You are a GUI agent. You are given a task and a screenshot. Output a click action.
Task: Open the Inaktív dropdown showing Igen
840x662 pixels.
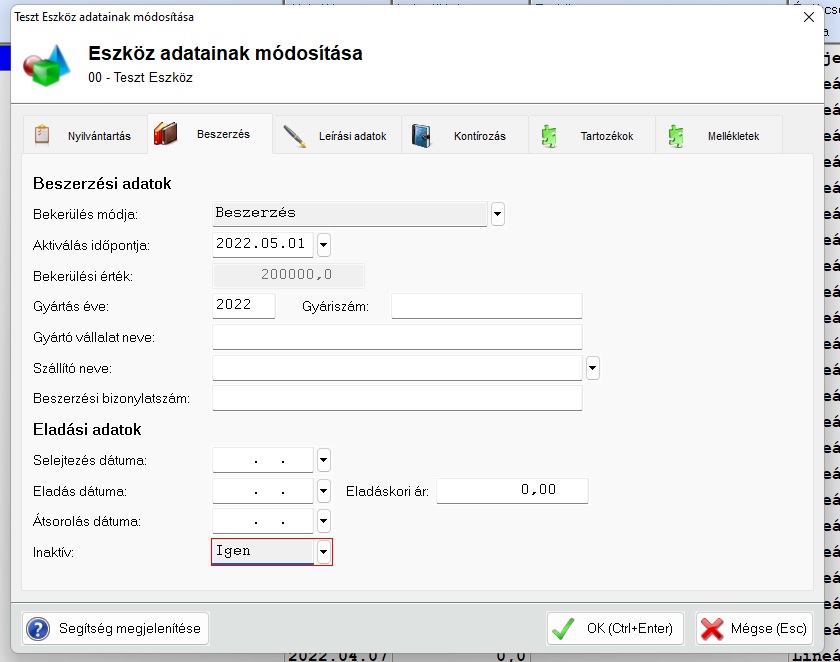[323, 552]
